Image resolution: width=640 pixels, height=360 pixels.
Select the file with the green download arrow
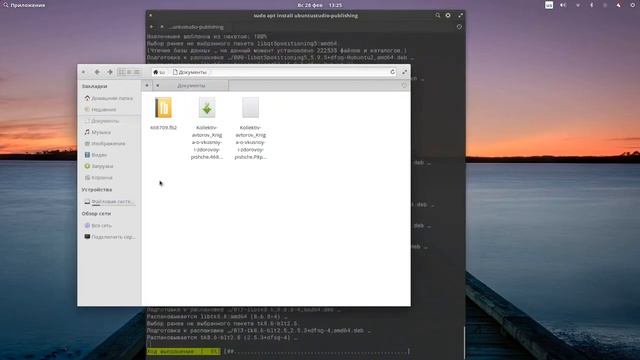coord(207,108)
